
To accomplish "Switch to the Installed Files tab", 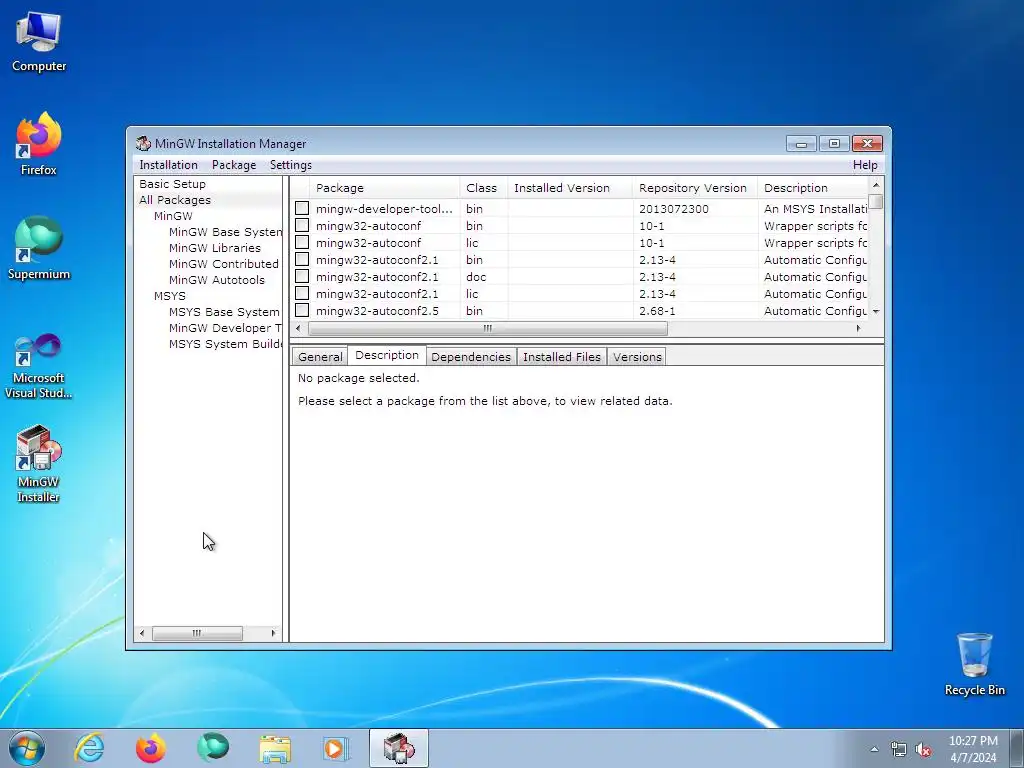I will [x=562, y=357].
